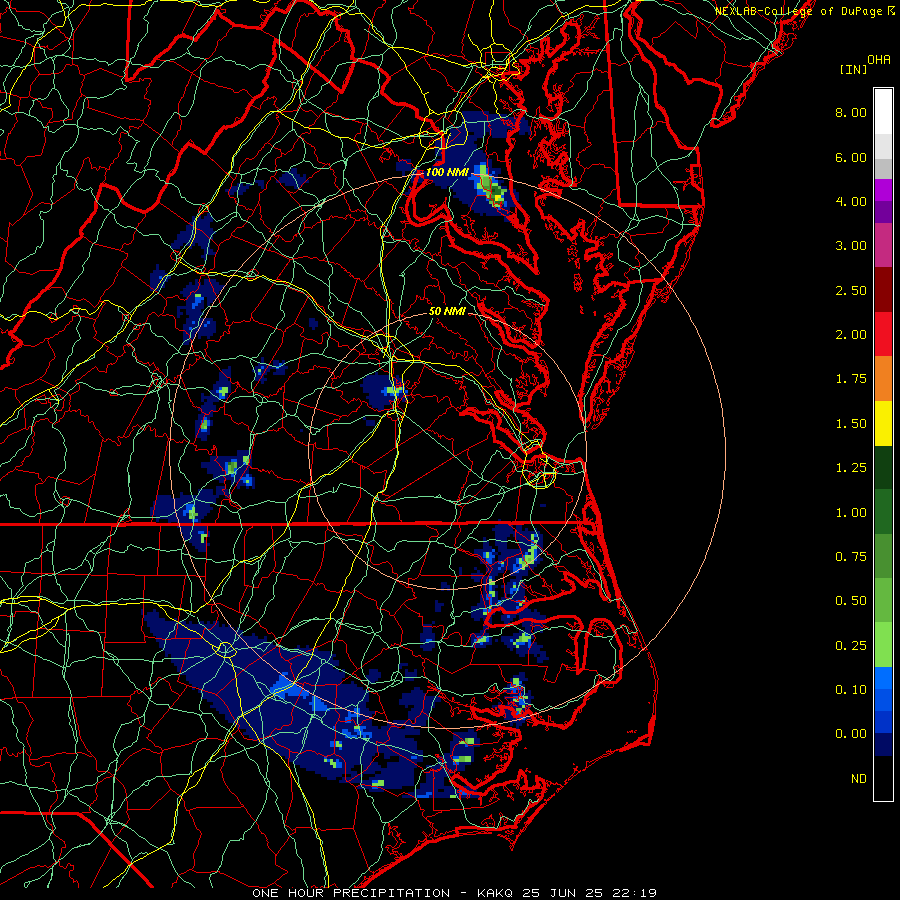Click the 3.00 legend value

click(851, 246)
